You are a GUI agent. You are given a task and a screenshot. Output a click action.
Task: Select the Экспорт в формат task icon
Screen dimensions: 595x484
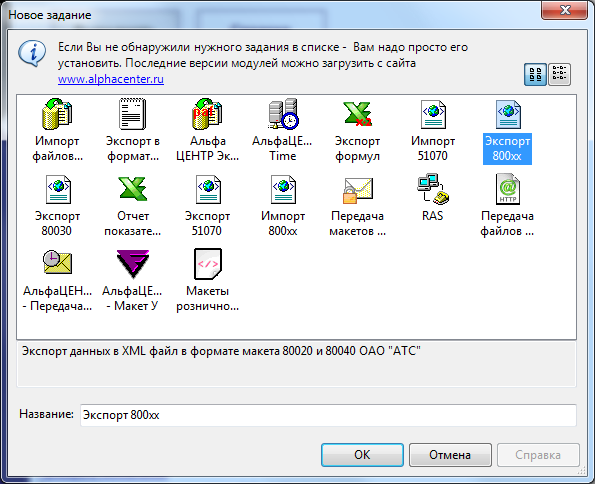tap(132, 114)
